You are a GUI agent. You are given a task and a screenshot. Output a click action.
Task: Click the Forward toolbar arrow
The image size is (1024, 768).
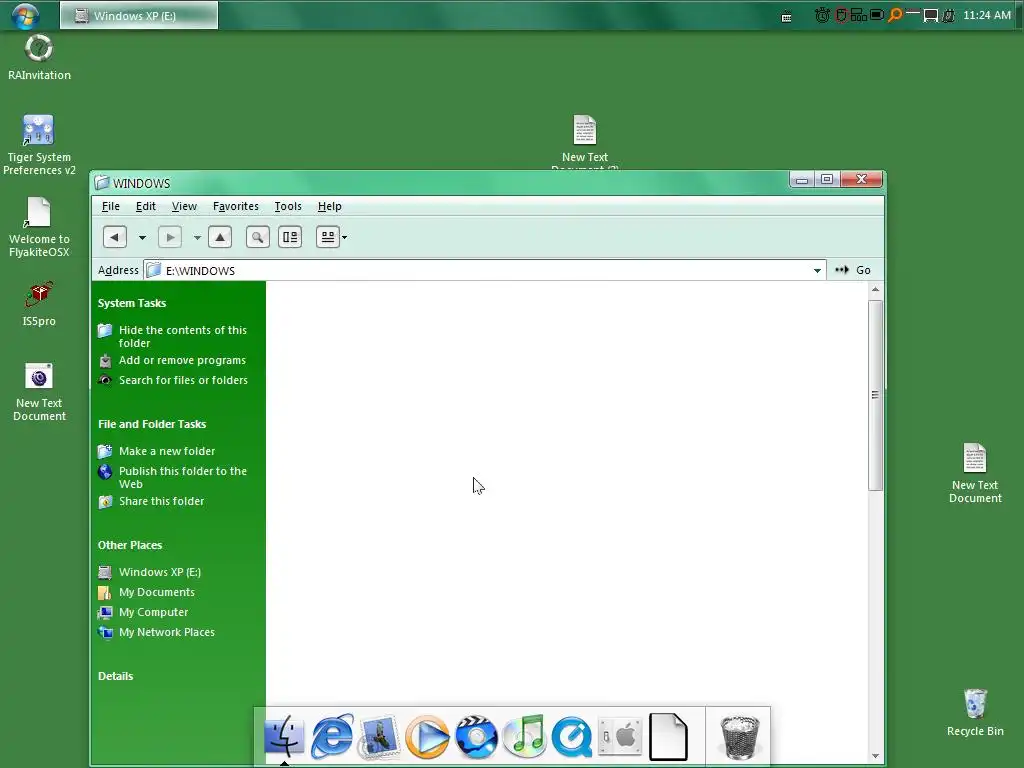[170, 237]
